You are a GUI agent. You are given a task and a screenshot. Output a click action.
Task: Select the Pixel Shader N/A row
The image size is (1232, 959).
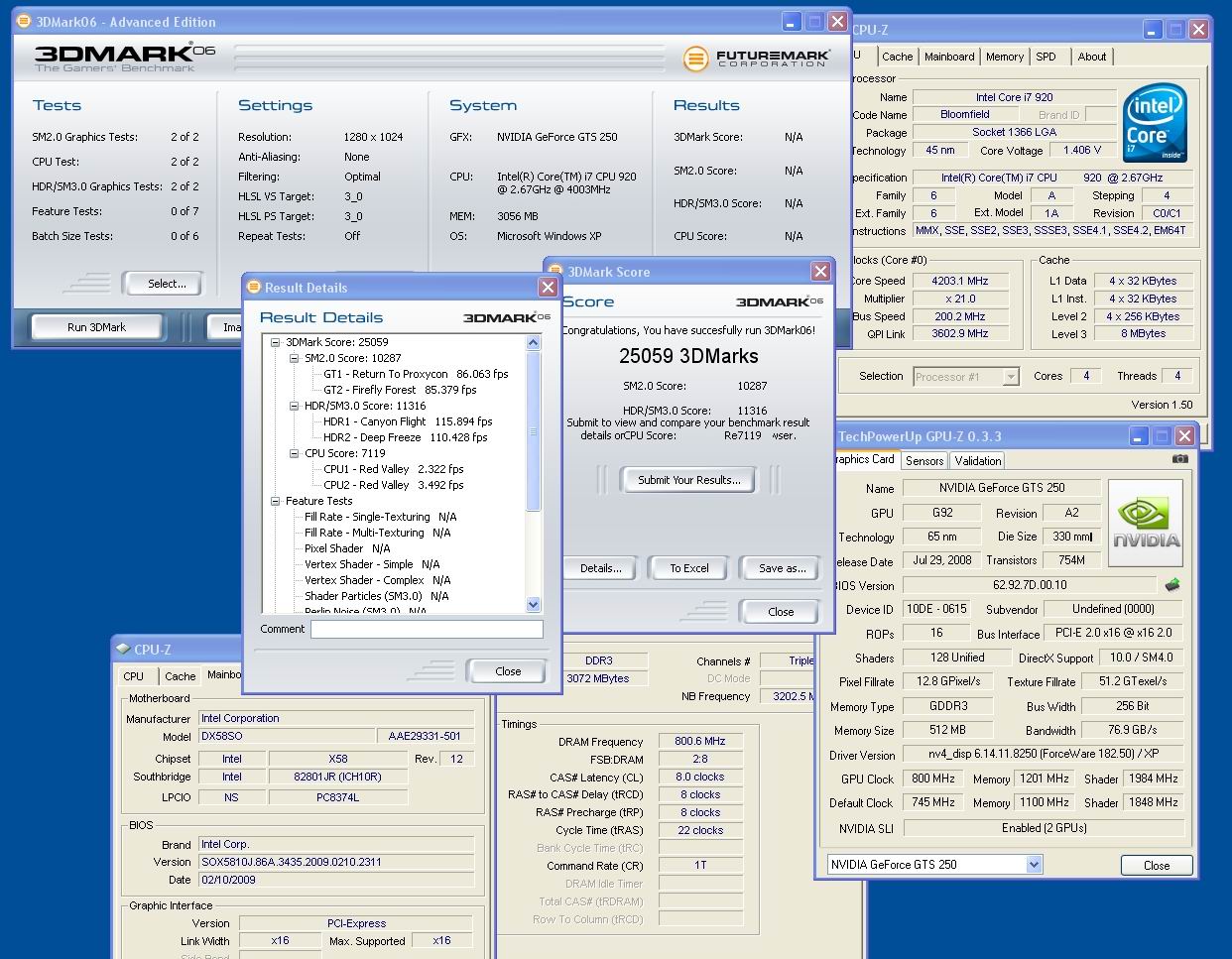coord(347,548)
